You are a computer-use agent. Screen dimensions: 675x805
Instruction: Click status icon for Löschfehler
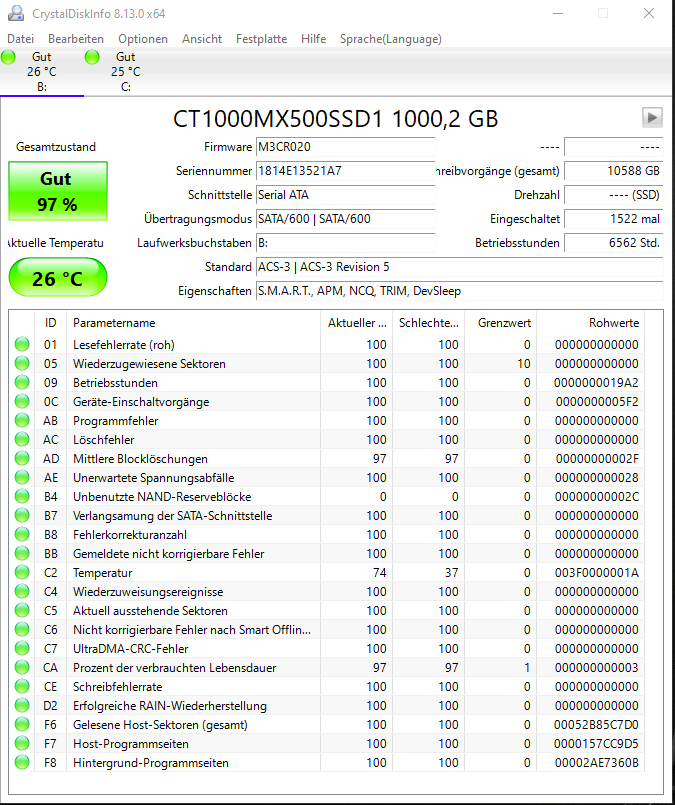[x=22, y=439]
